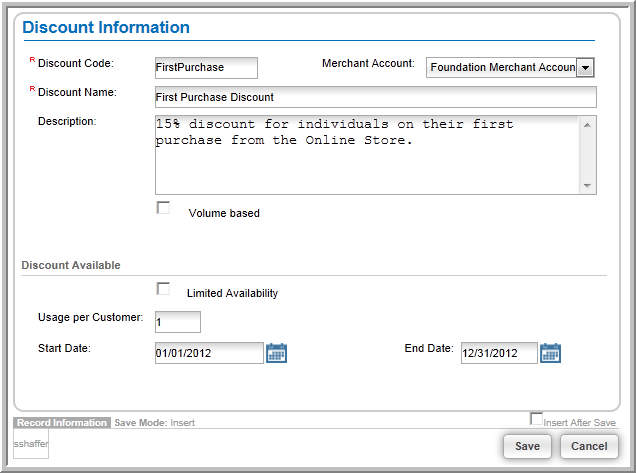
Task: Open the Record Information tab
Action: [x=62, y=423]
